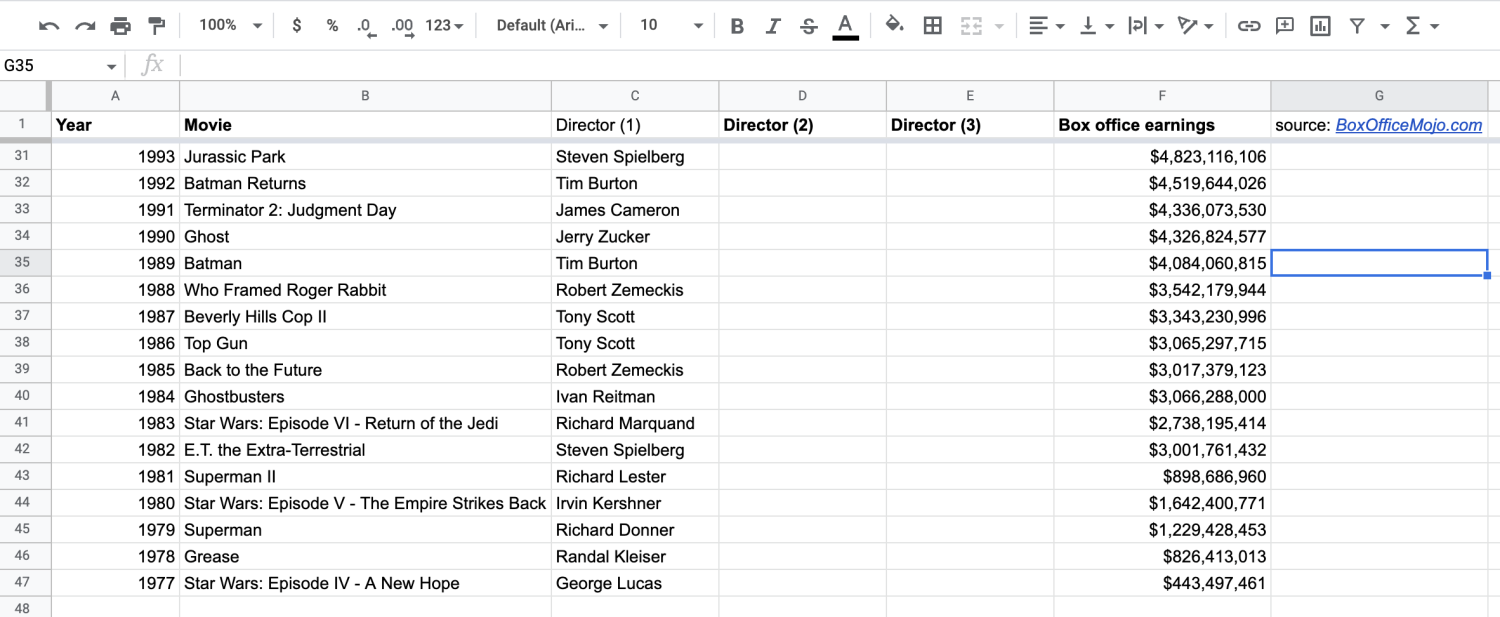Toggle italic formatting
This screenshot has height=617, width=1500.
773,26
